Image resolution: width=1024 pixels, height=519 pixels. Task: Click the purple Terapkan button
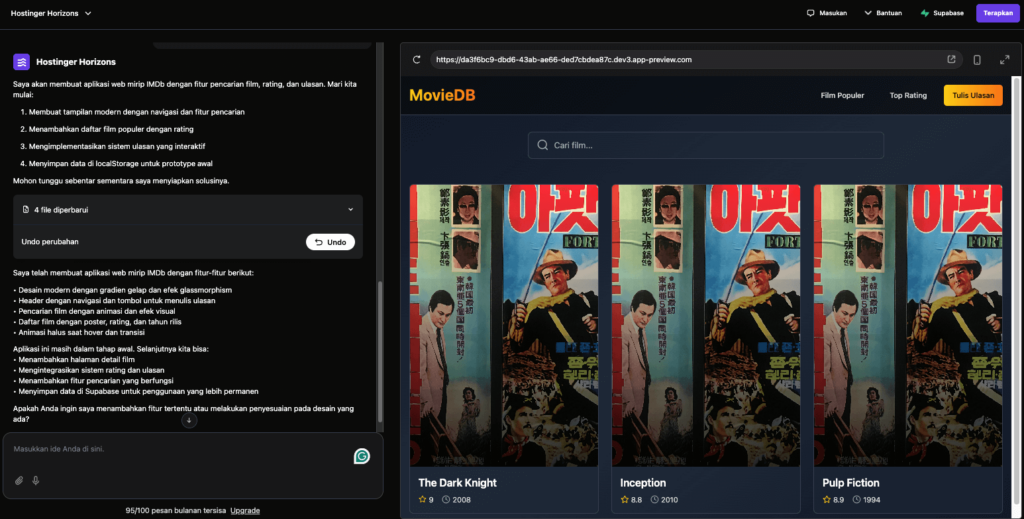(x=997, y=13)
